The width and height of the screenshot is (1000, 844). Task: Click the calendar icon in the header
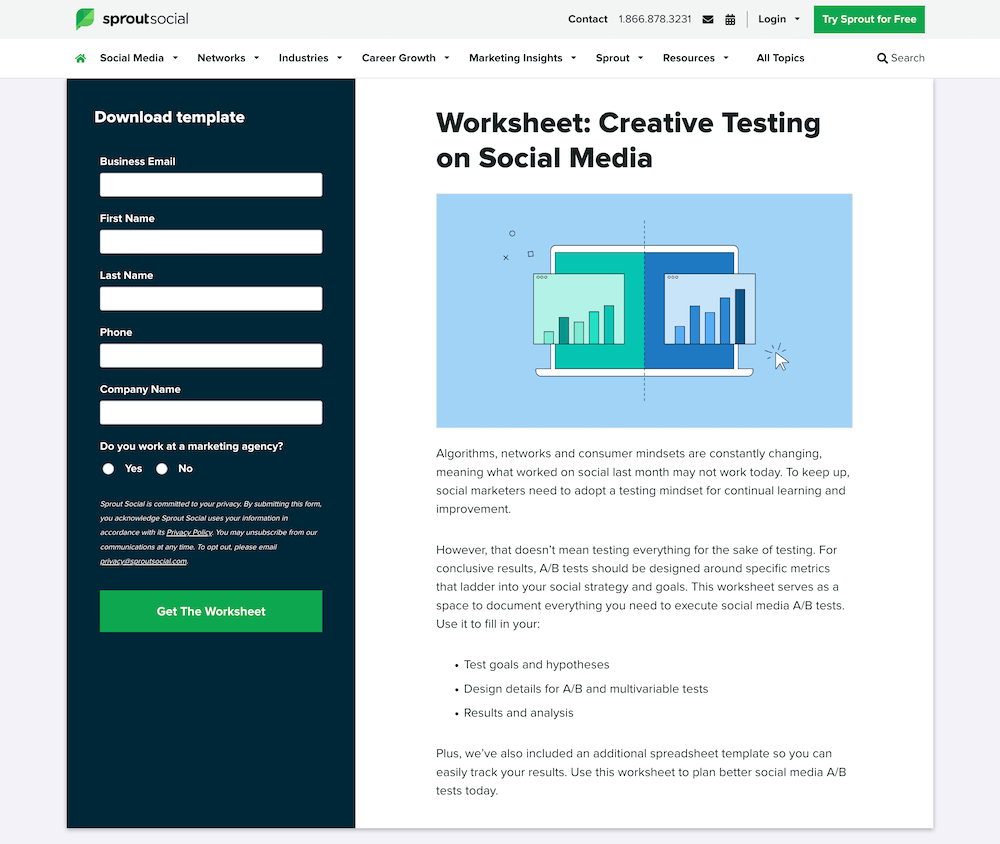pyautogui.click(x=732, y=19)
